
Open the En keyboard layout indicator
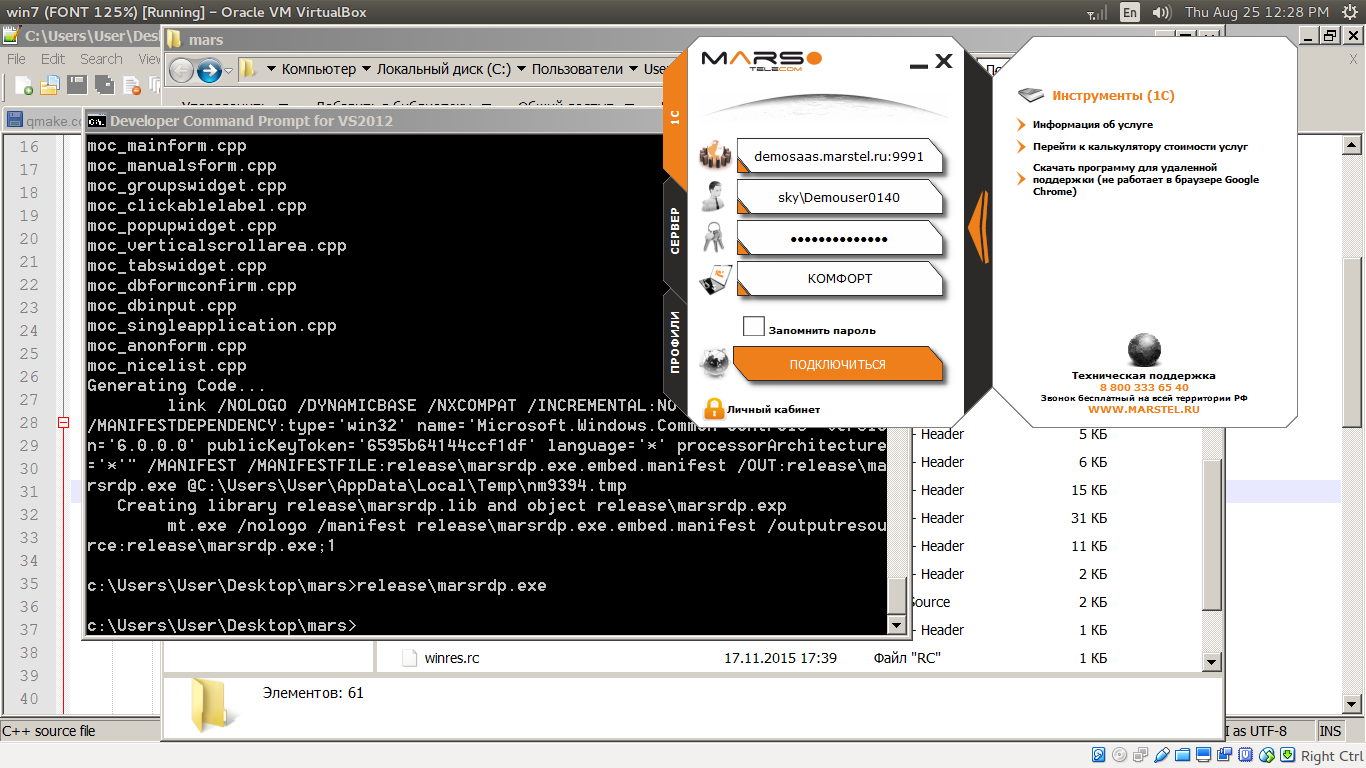1129,12
